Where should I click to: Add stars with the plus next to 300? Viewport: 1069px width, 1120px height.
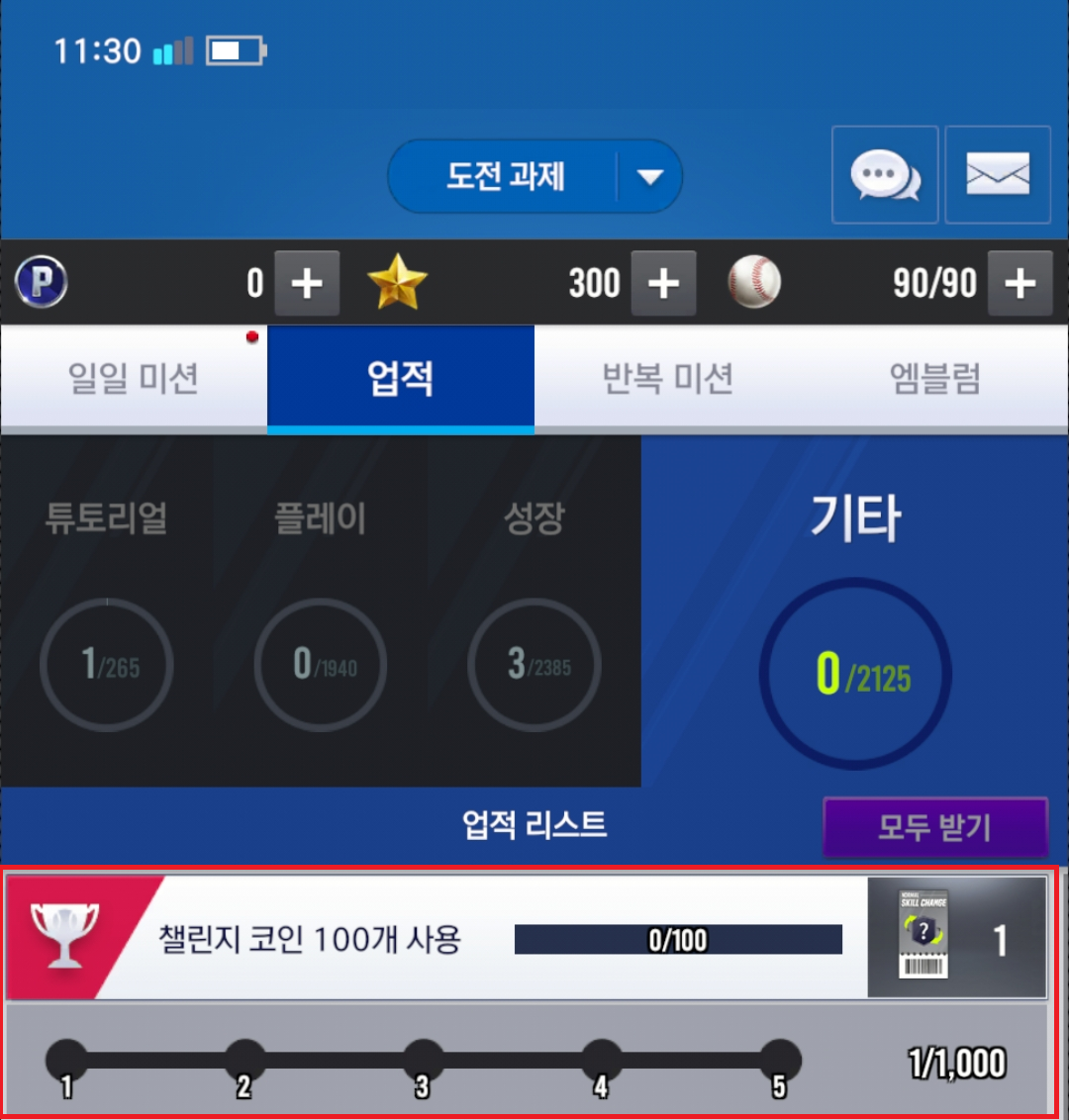click(663, 283)
